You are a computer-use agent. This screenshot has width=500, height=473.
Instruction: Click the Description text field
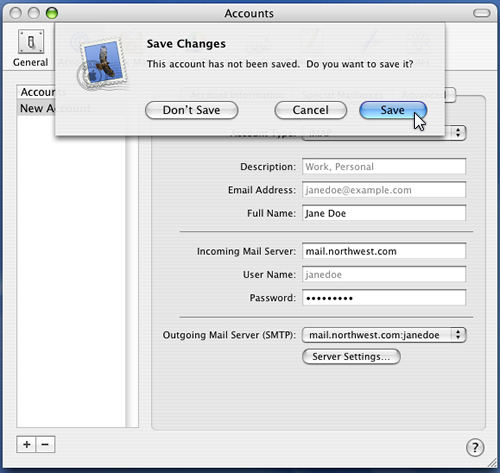(x=384, y=166)
